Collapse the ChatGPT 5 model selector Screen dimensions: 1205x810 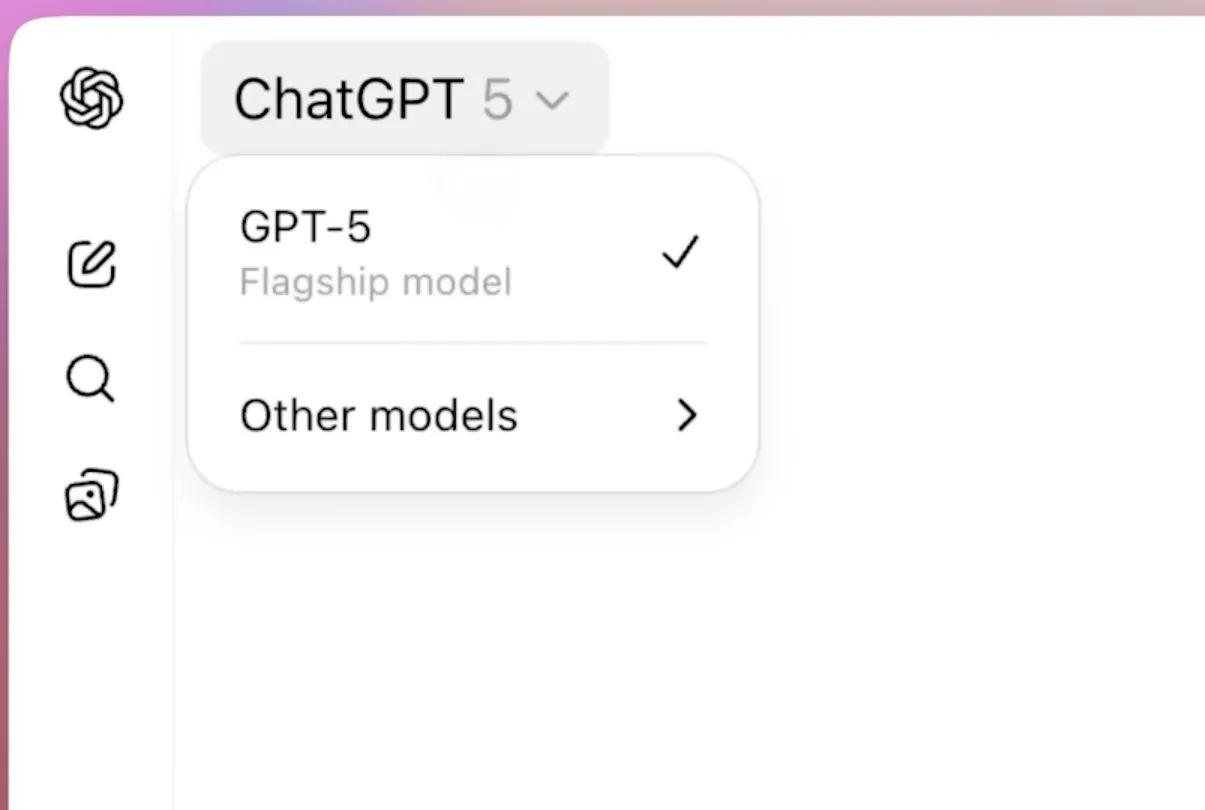pos(404,99)
